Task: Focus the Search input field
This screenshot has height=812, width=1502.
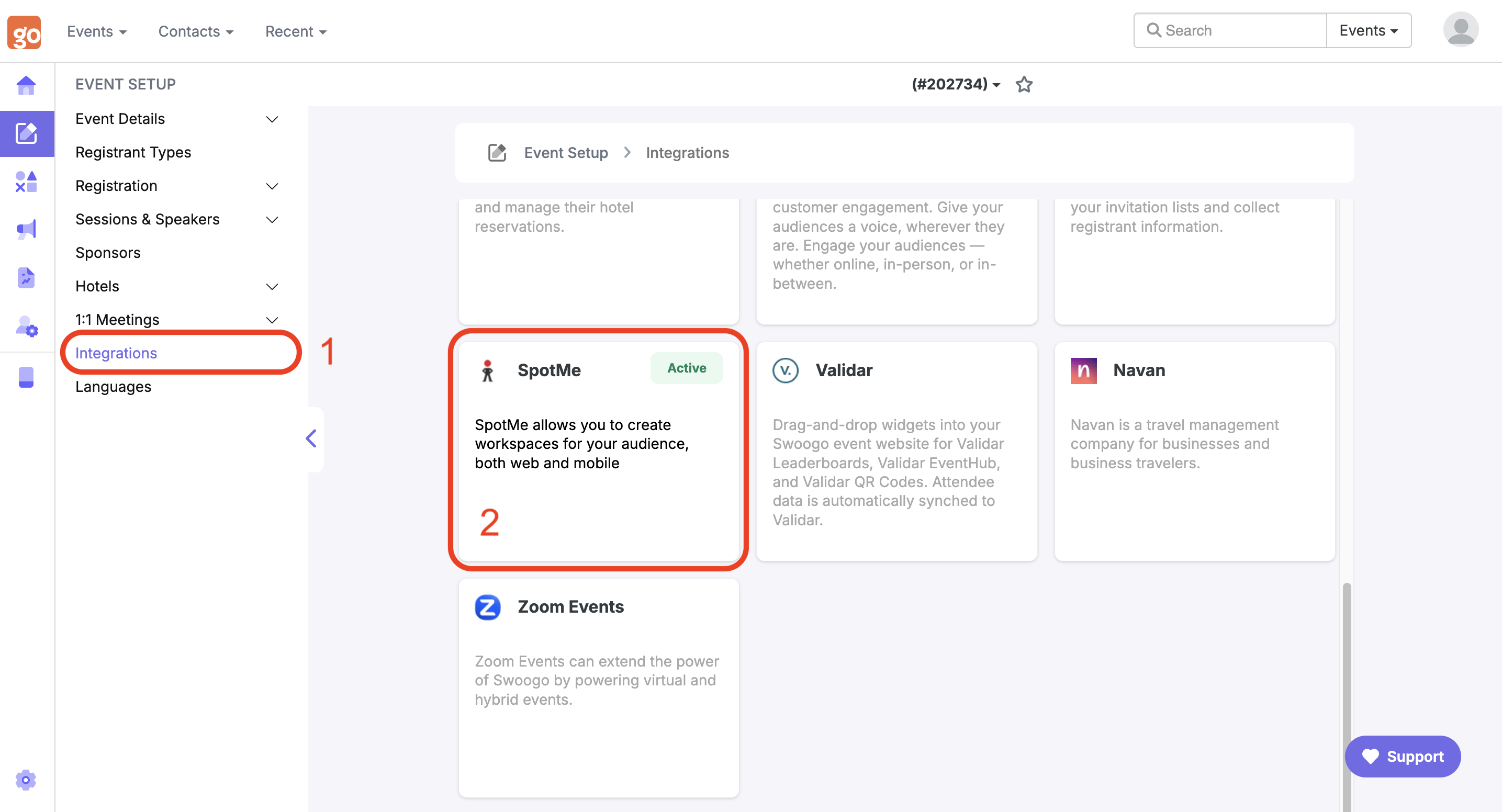Action: (x=1230, y=30)
